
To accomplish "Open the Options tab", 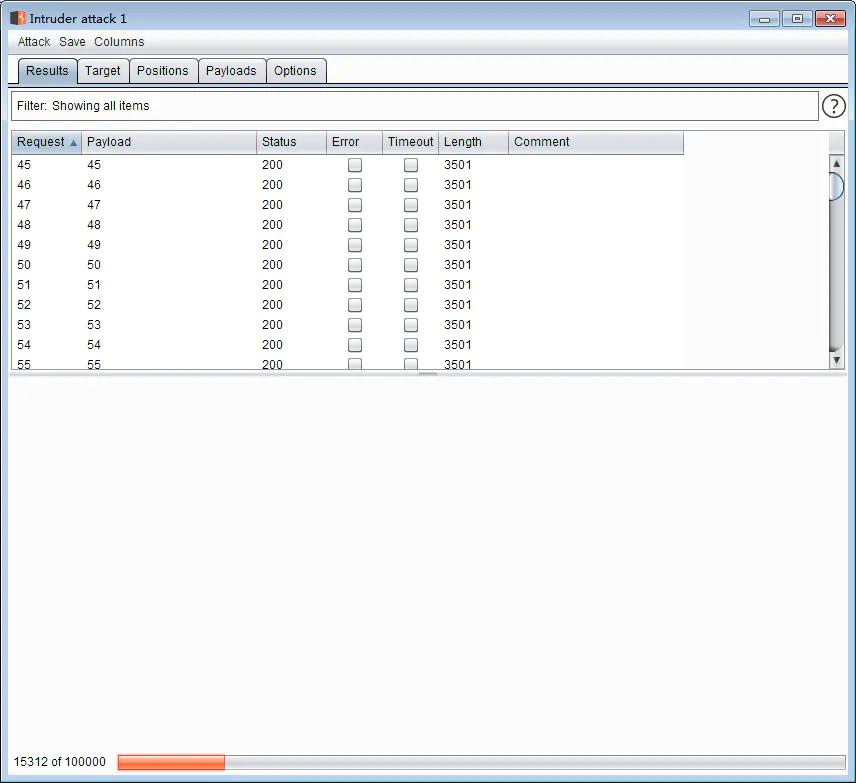I will 295,71.
